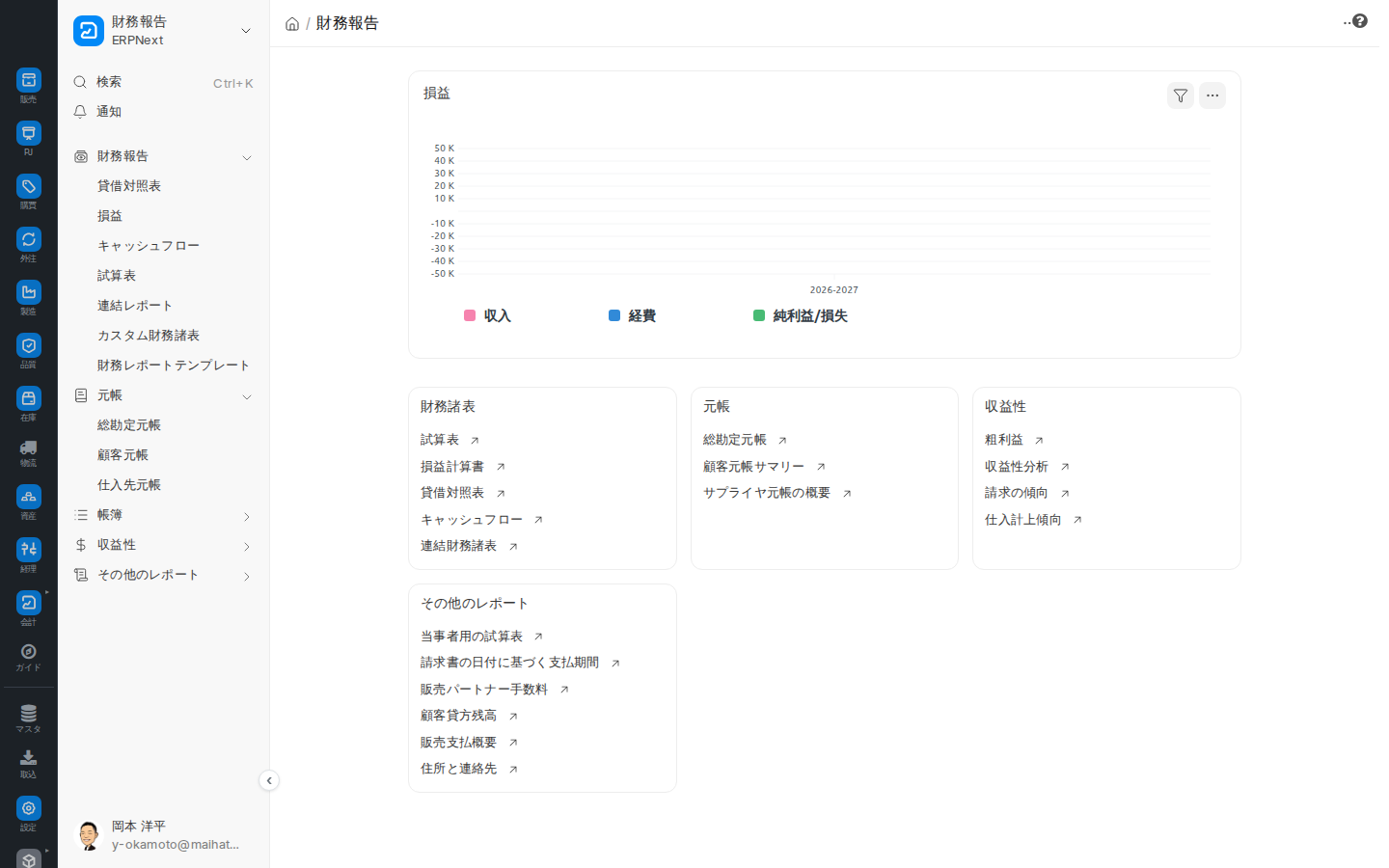
Task: Open the 品質 shield icon
Action: [29, 345]
